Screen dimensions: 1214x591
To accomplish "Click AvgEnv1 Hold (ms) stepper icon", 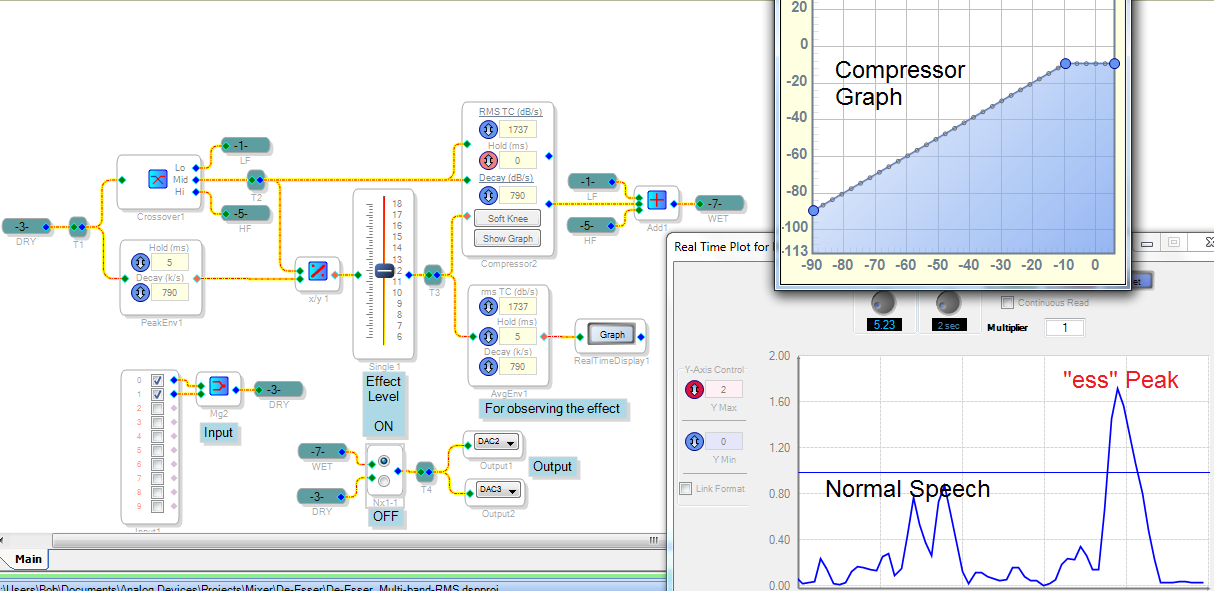I will coord(488,336).
